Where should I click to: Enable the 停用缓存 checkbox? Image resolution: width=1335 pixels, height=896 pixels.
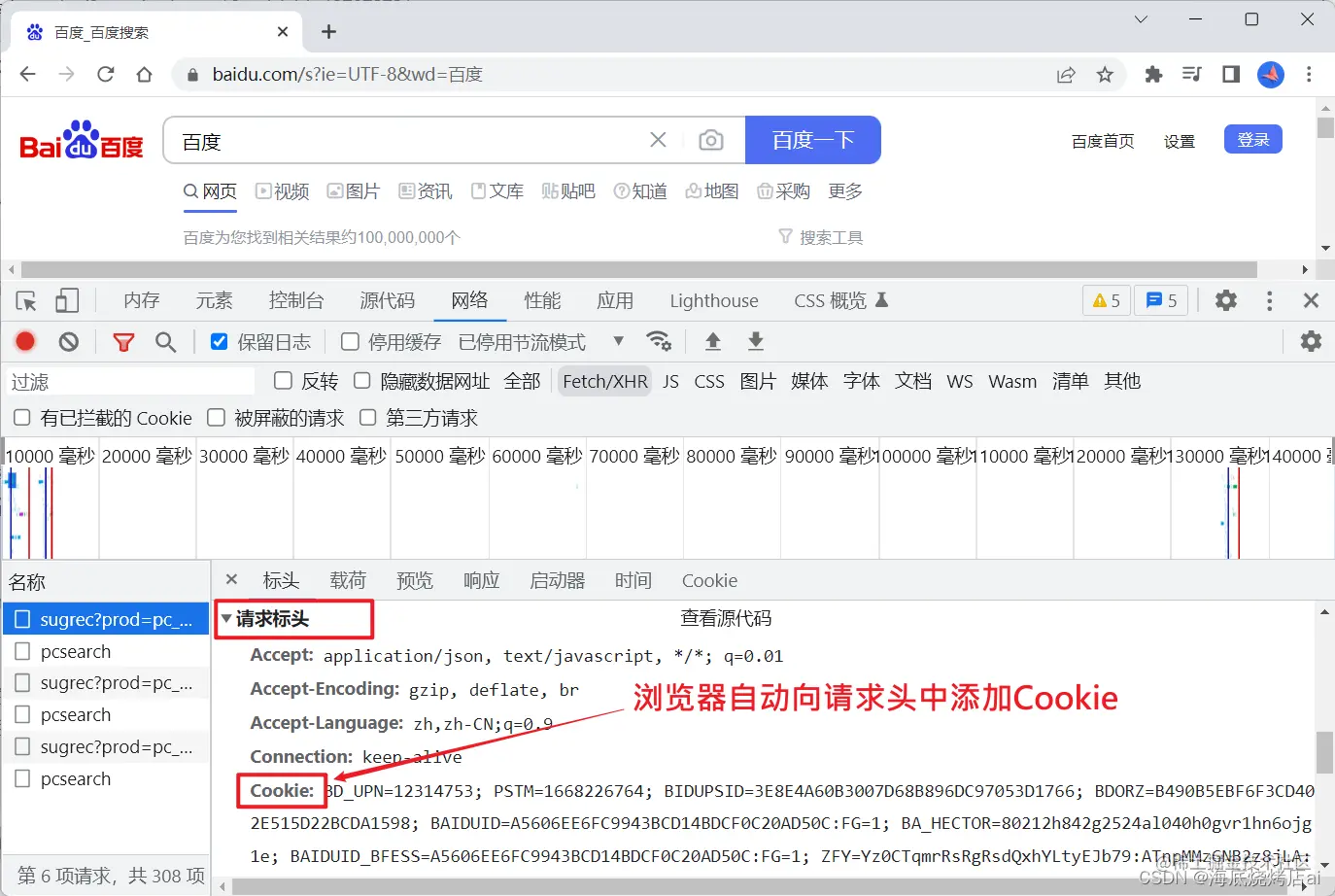point(350,341)
